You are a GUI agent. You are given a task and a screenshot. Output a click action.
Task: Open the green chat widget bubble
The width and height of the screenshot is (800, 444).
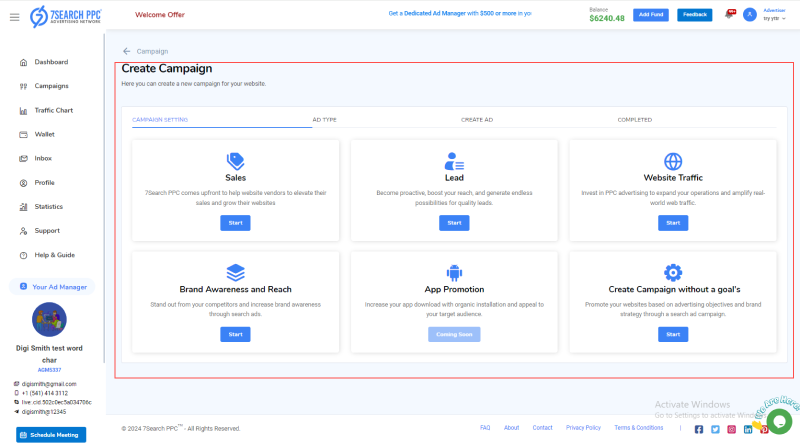point(779,420)
